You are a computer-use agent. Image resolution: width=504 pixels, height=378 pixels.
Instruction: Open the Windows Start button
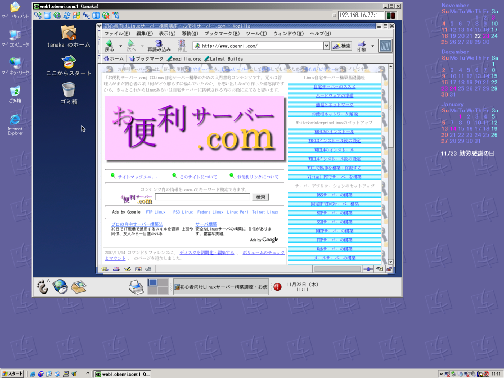[x=12, y=374]
